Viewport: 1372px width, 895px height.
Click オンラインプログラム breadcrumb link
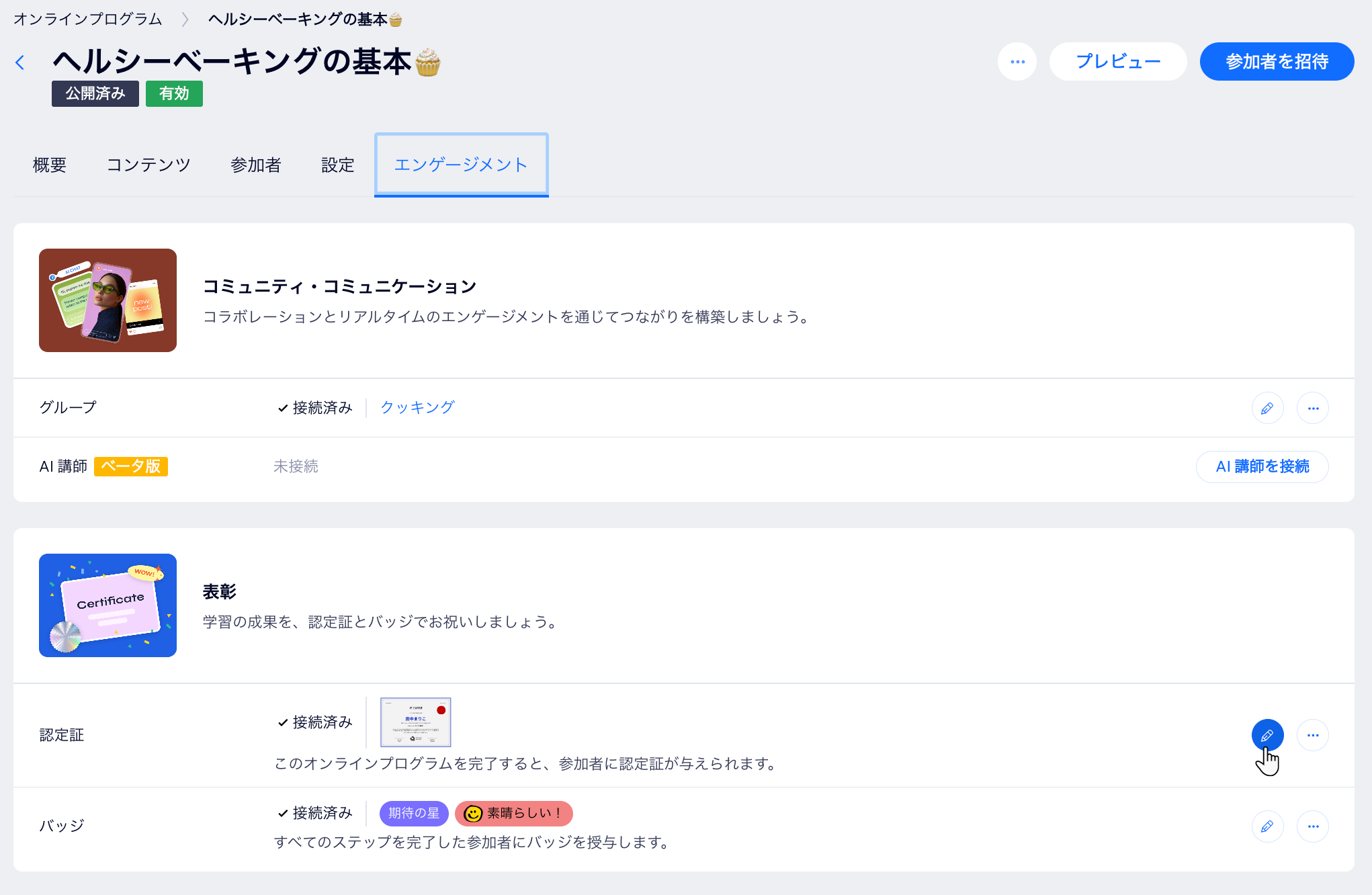(x=88, y=19)
